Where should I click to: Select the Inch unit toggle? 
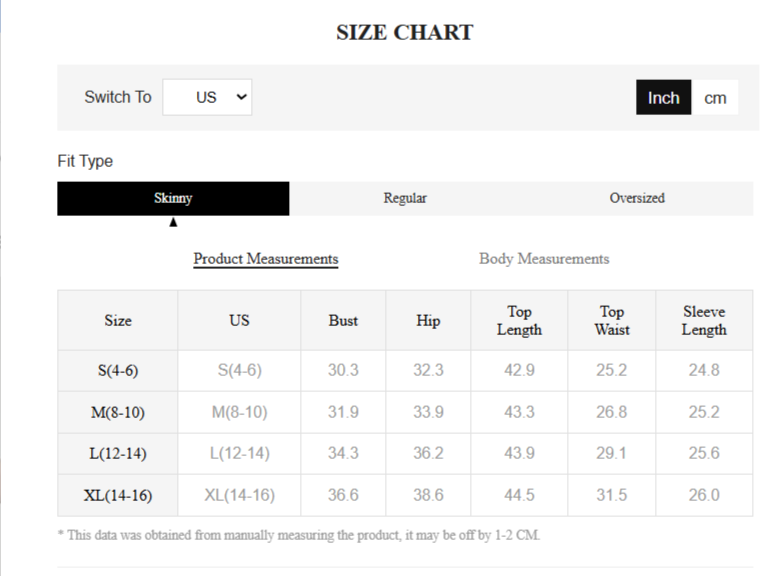tap(663, 97)
